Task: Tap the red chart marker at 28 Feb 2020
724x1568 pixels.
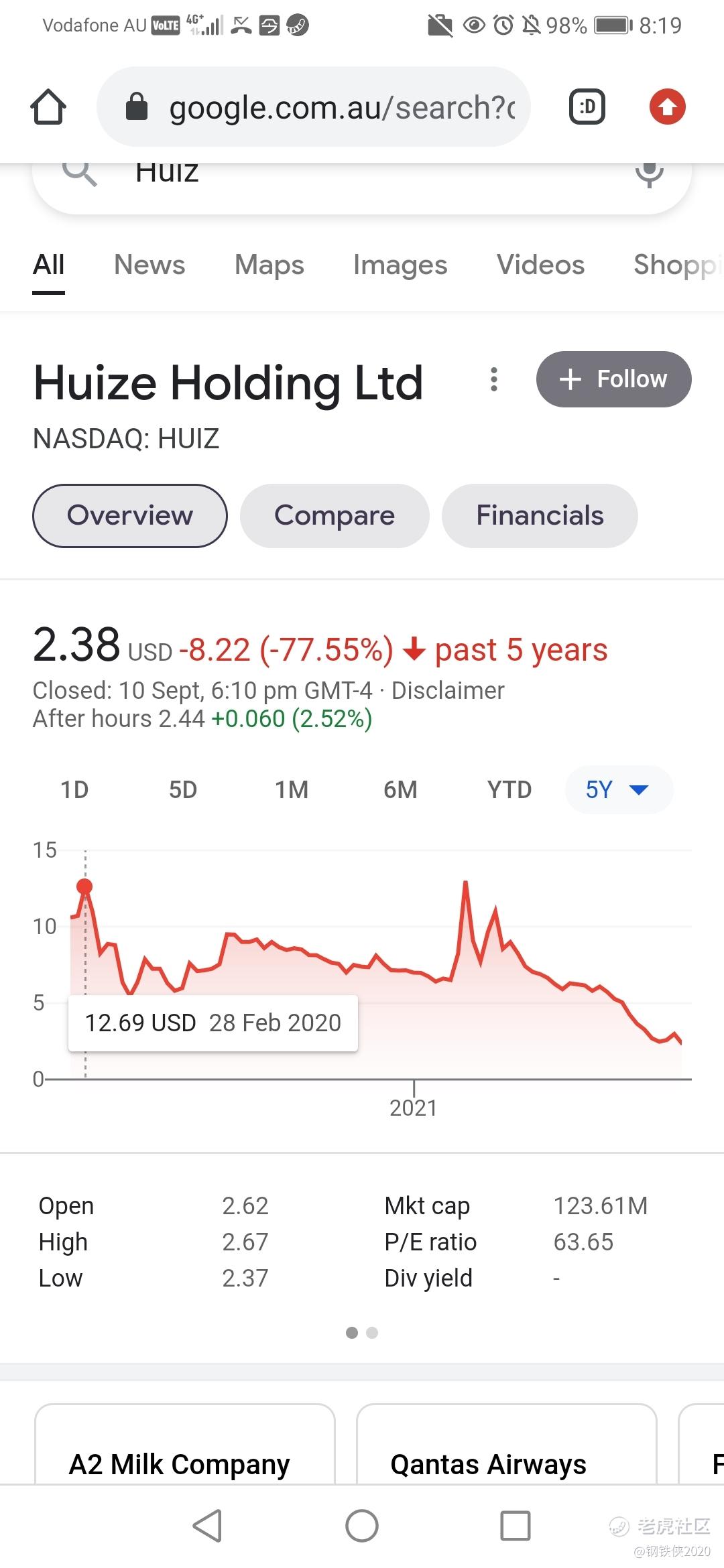Action: coord(84,887)
